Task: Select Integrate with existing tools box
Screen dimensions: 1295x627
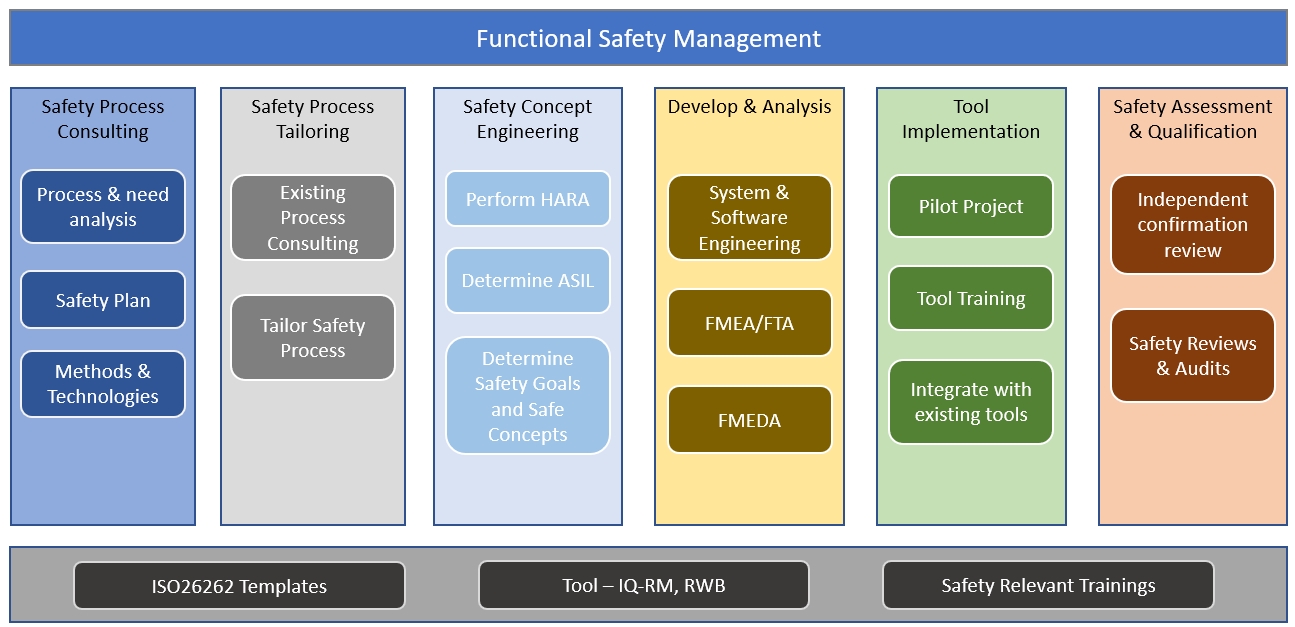Action: point(971,402)
